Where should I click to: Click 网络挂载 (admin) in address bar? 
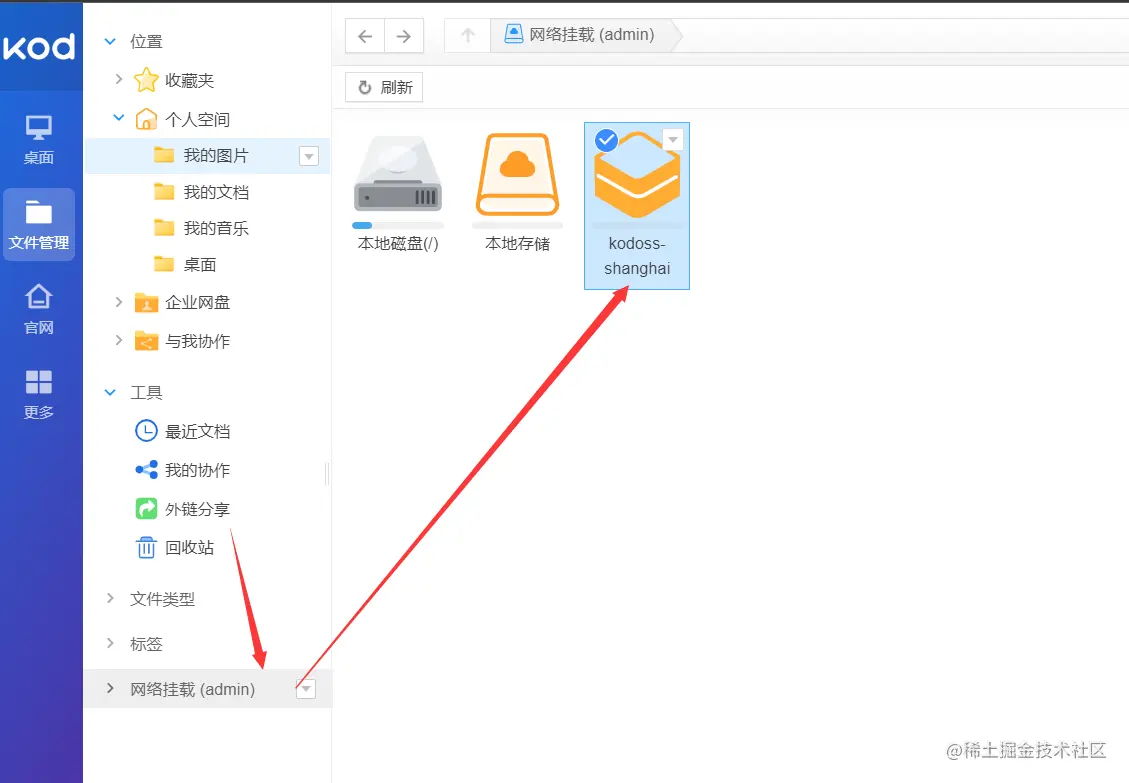[592, 35]
